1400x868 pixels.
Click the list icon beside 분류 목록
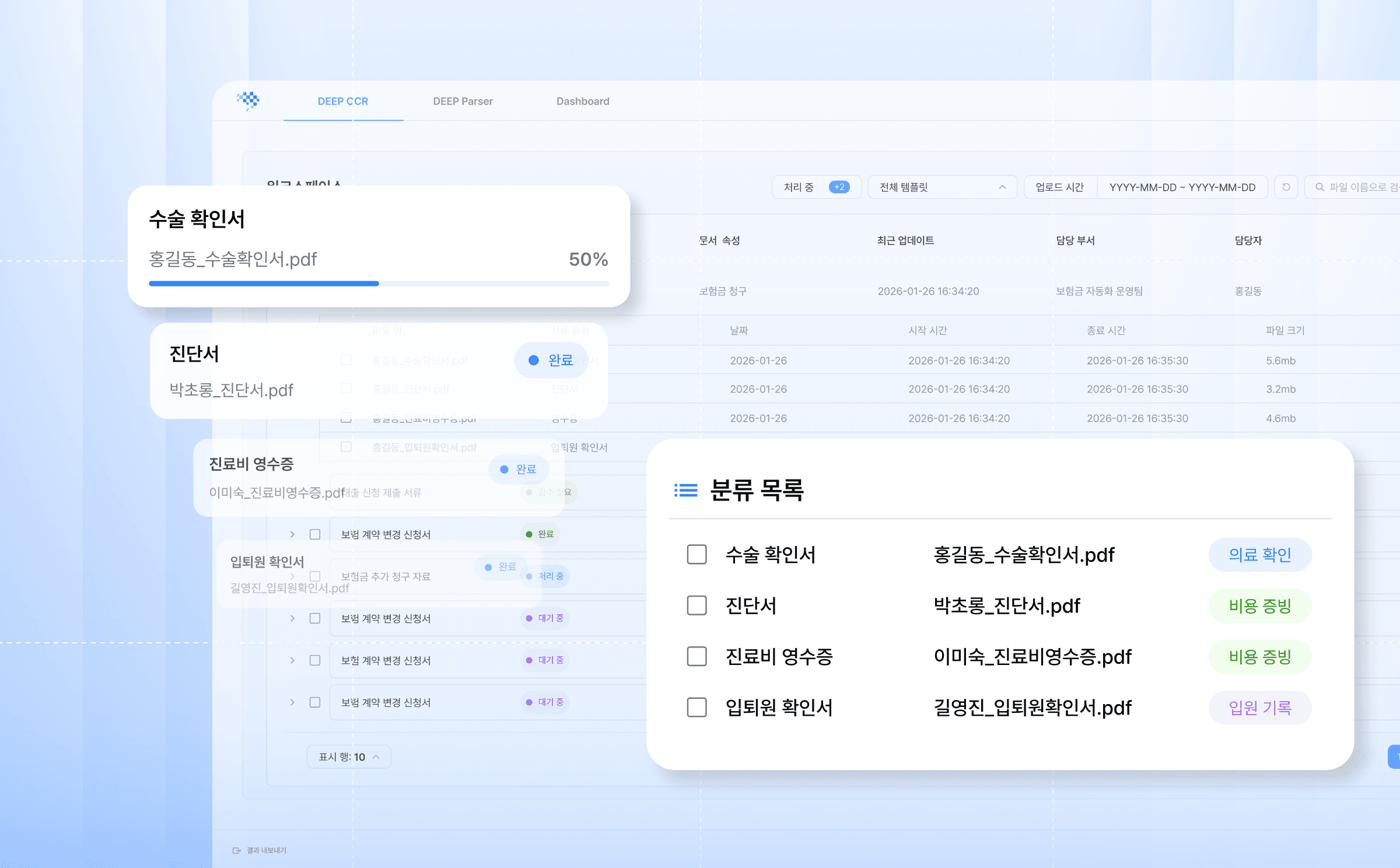(685, 490)
